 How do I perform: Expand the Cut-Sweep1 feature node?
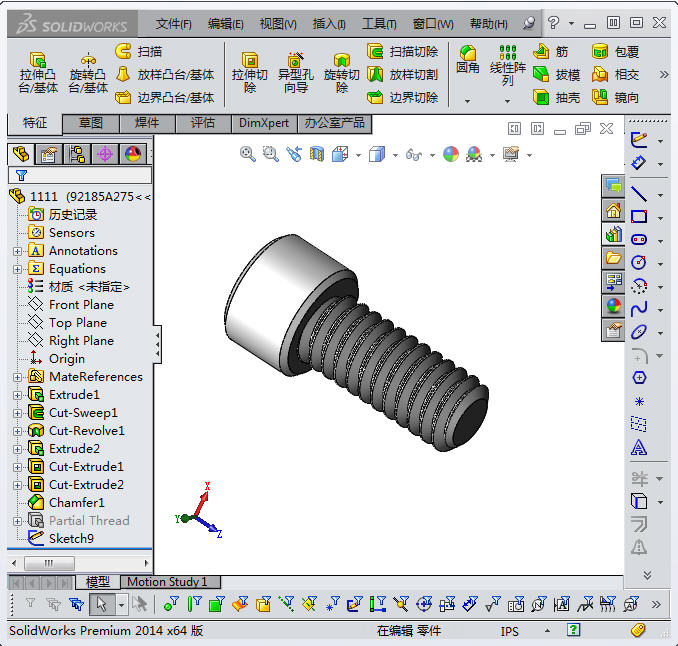[x=17, y=413]
